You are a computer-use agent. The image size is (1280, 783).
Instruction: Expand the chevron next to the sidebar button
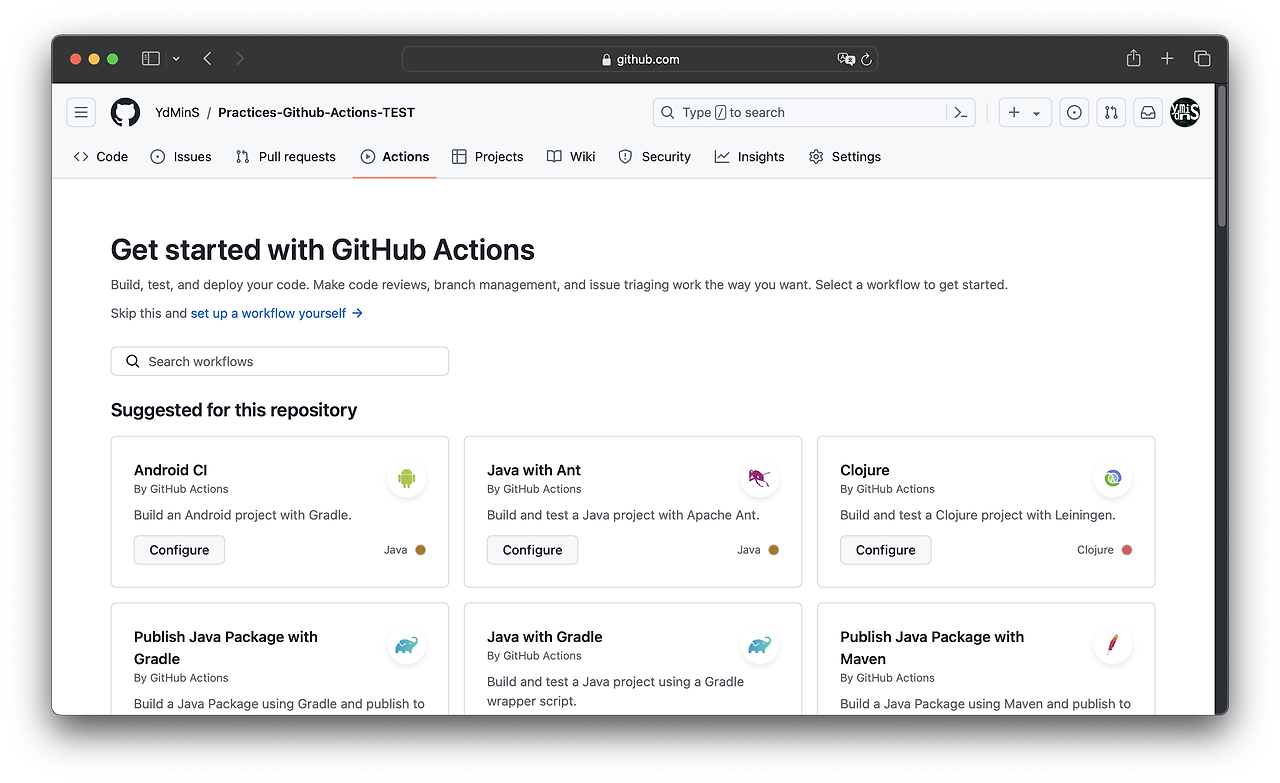point(176,58)
